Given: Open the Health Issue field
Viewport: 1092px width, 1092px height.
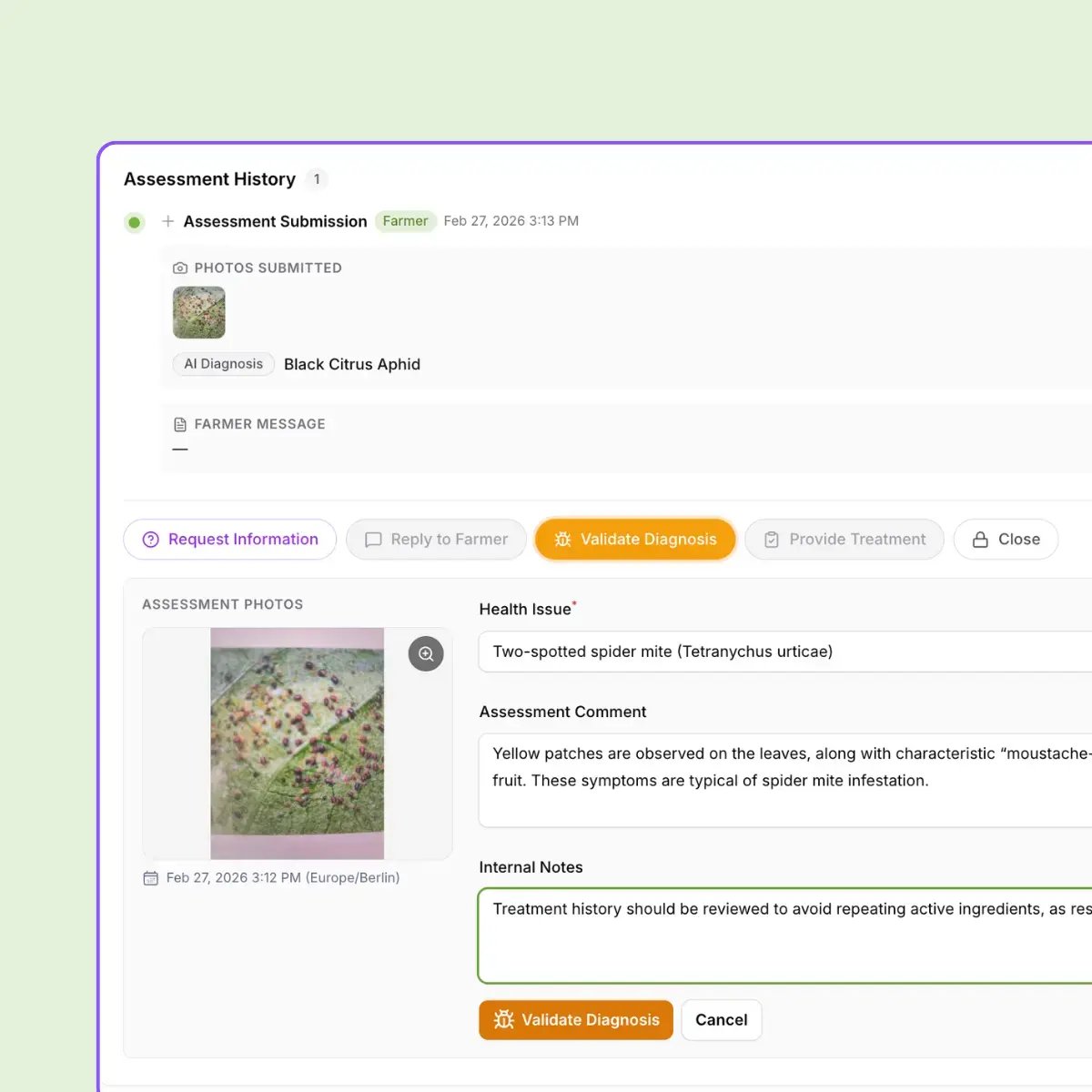Looking at the screenshot, I should point(783,652).
